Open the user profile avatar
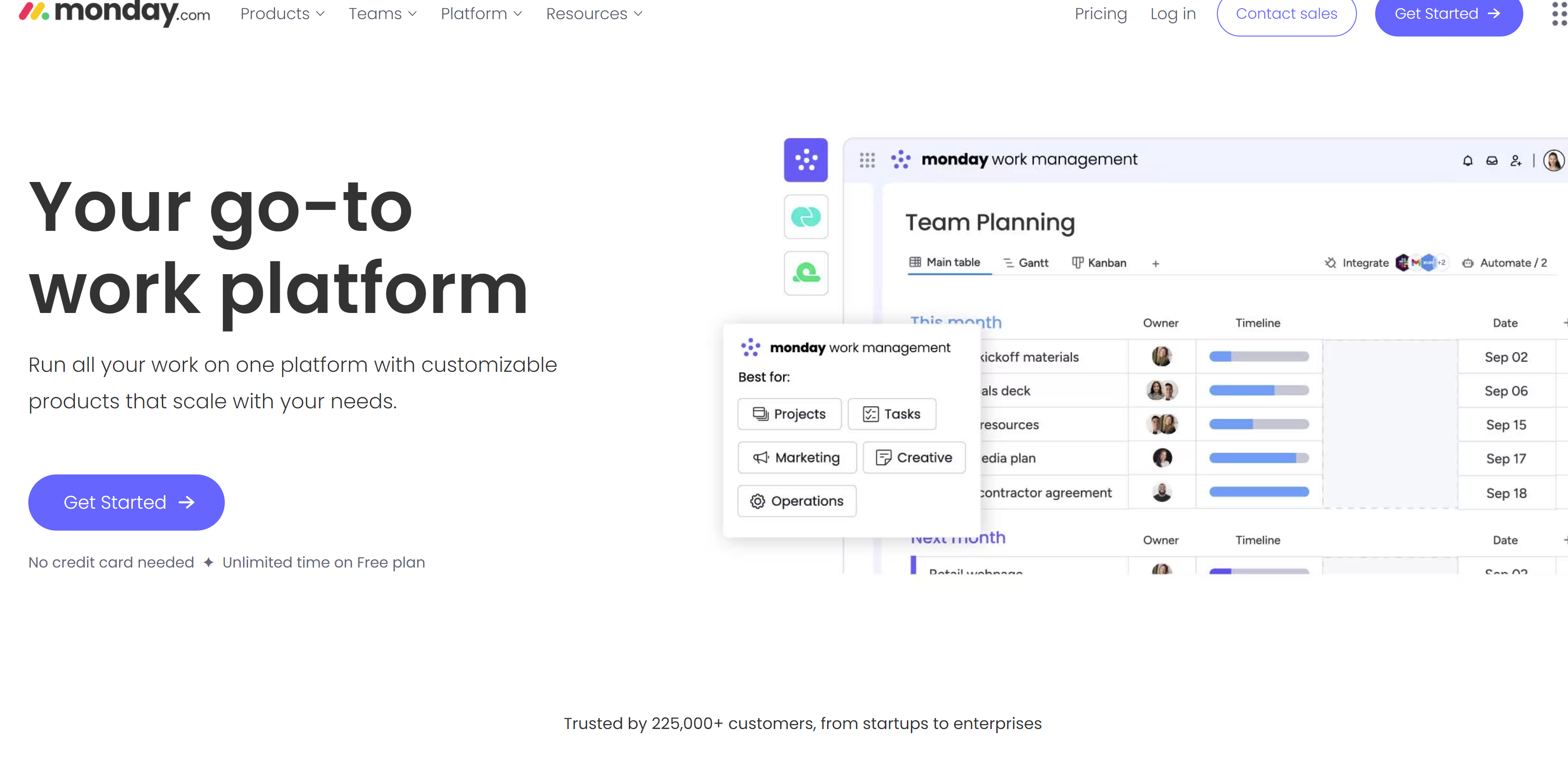Image resolution: width=1568 pixels, height=766 pixels. point(1554,161)
